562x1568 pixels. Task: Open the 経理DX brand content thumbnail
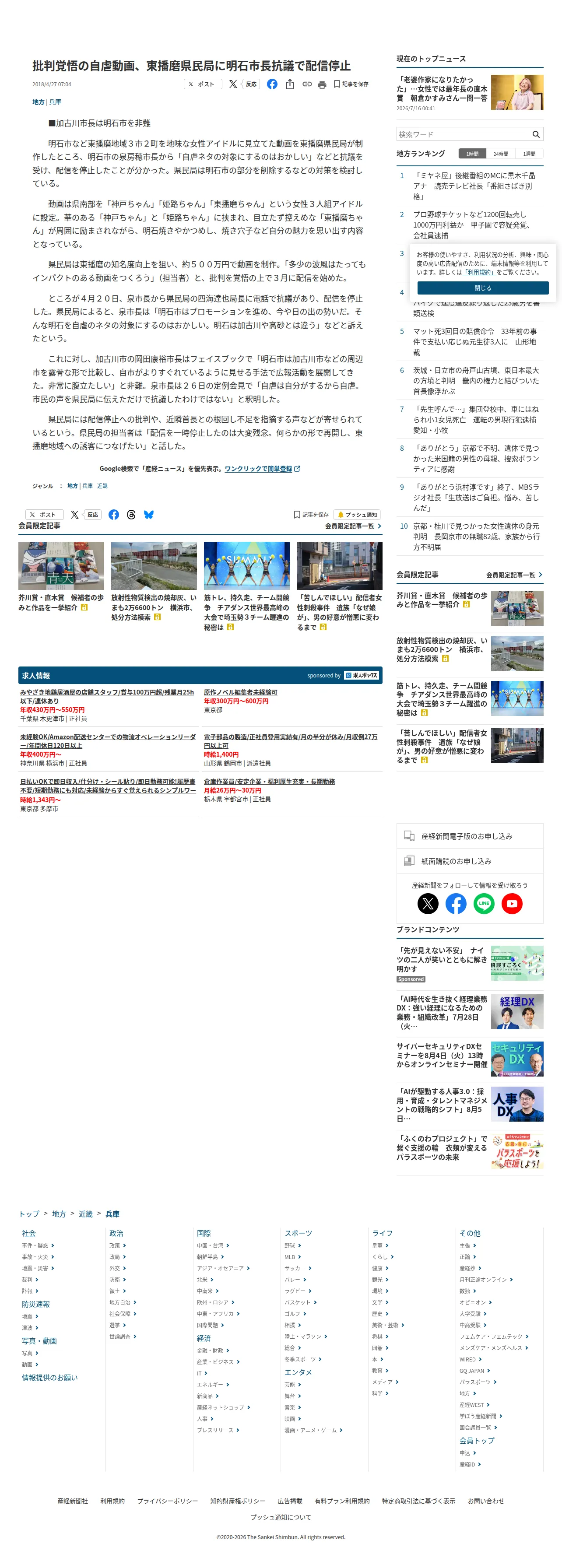(517, 1011)
